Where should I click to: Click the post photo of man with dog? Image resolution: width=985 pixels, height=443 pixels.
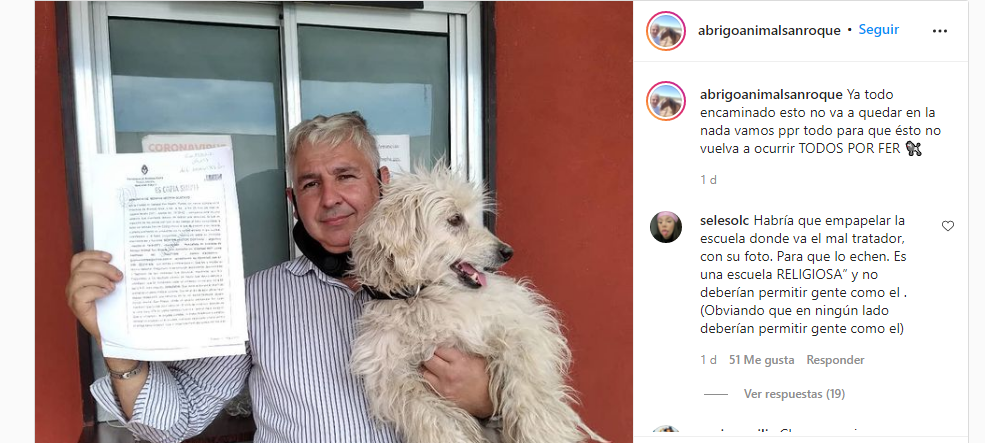click(x=334, y=222)
